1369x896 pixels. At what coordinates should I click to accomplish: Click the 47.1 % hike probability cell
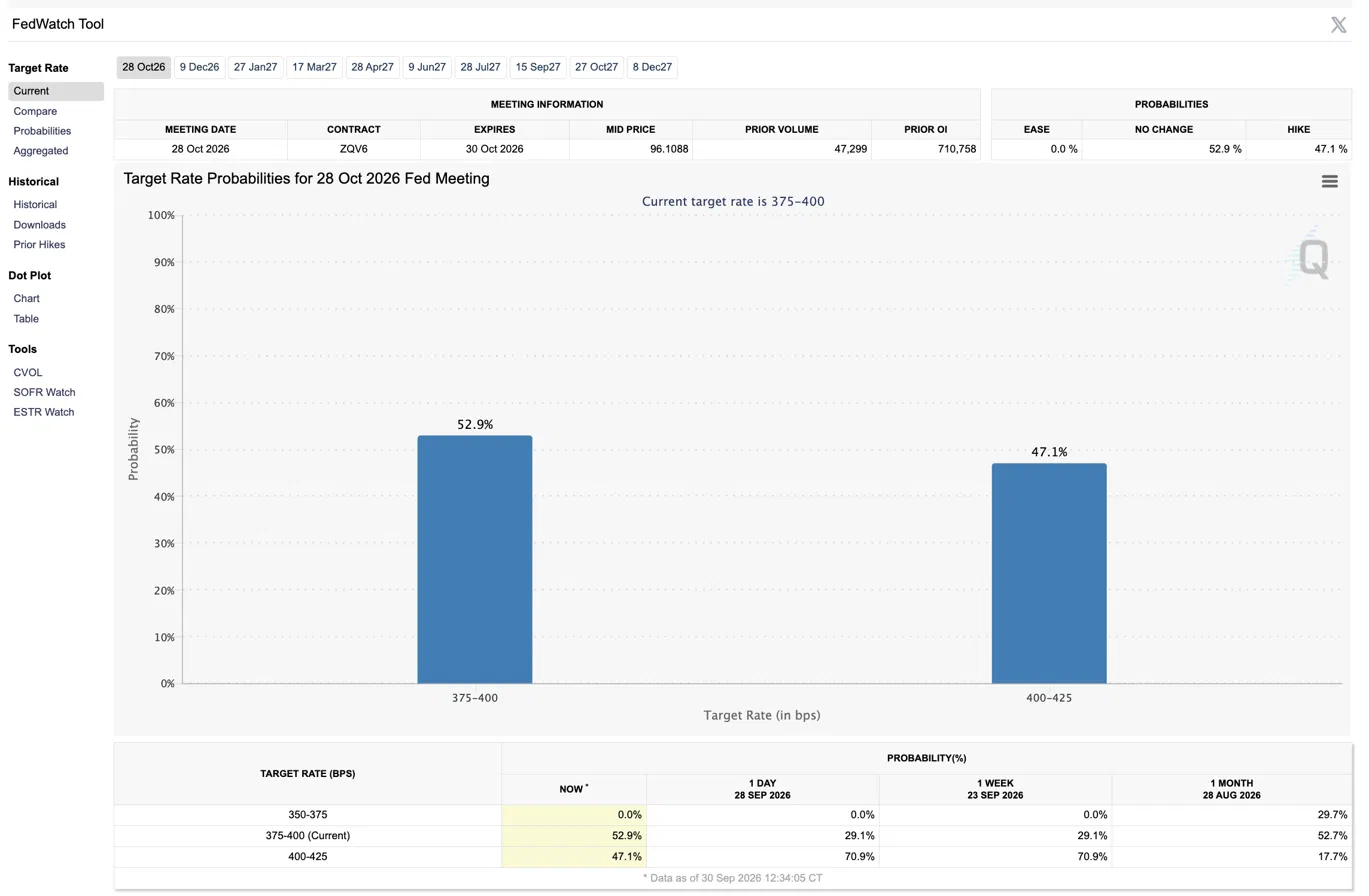[x=1299, y=149]
